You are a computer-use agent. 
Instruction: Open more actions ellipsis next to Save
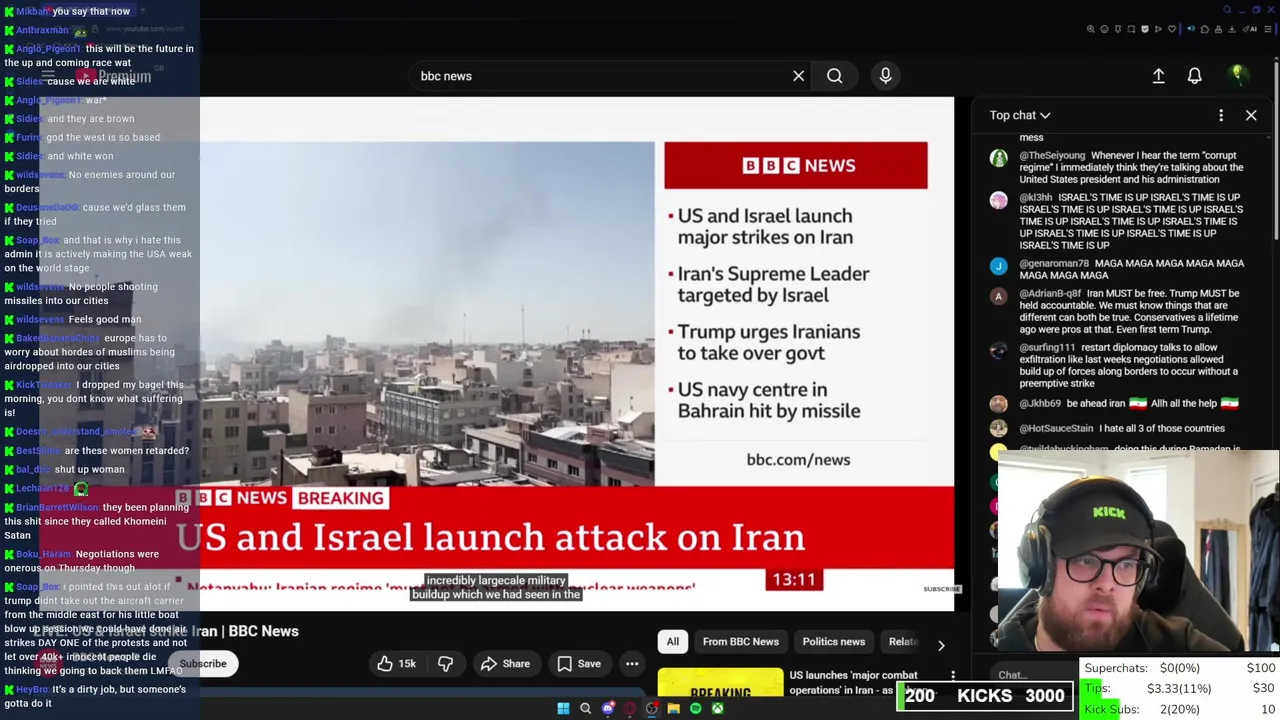point(632,663)
